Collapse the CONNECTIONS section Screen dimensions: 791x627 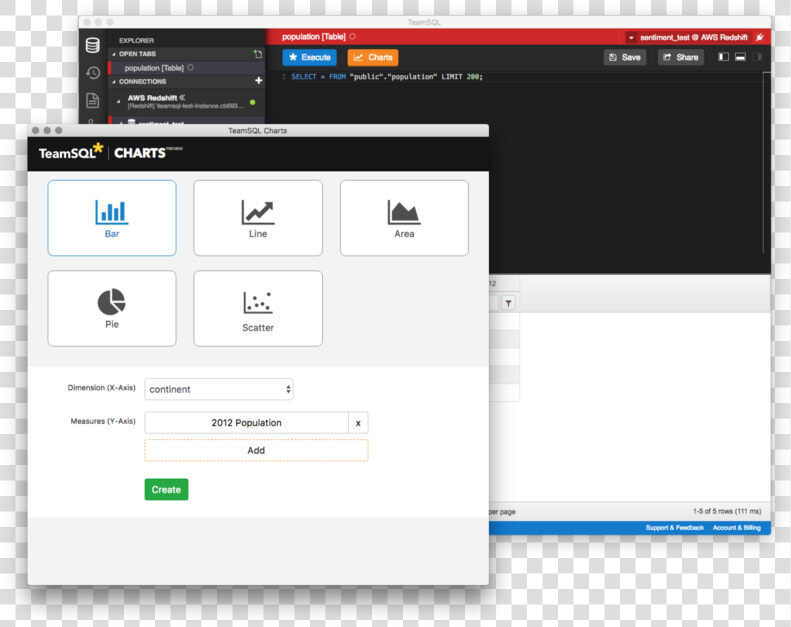114,82
